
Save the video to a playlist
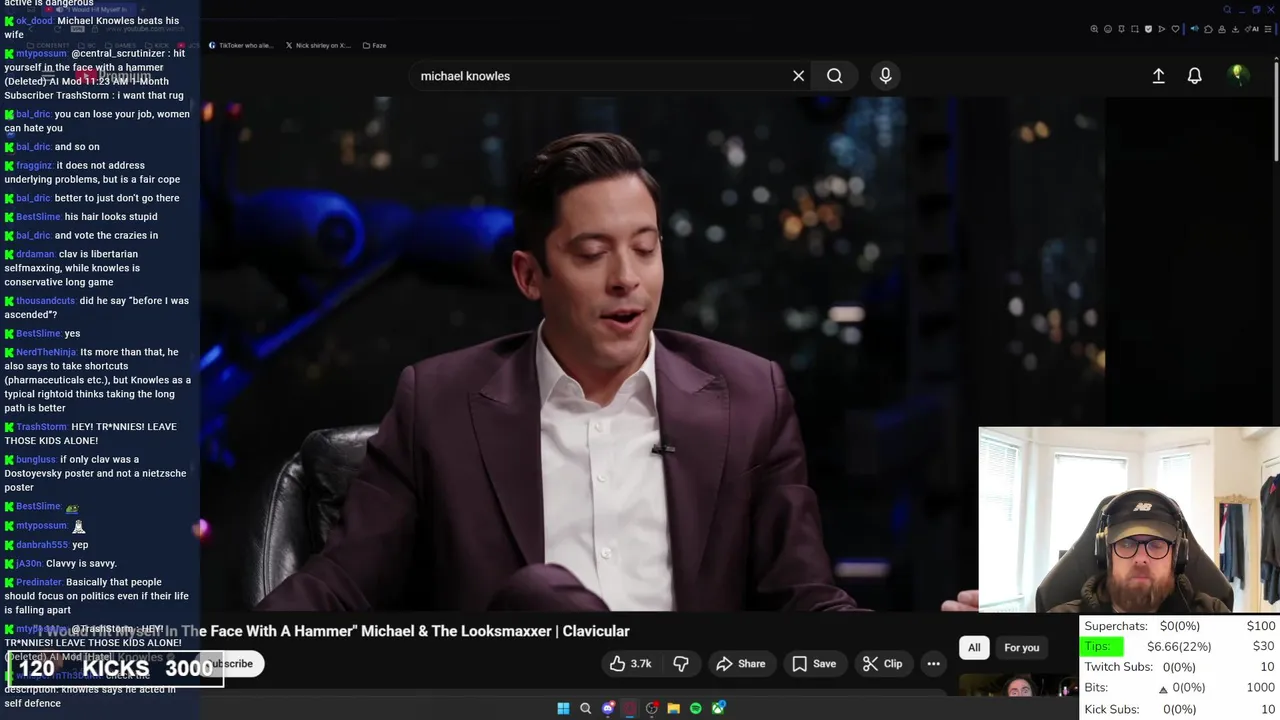814,663
